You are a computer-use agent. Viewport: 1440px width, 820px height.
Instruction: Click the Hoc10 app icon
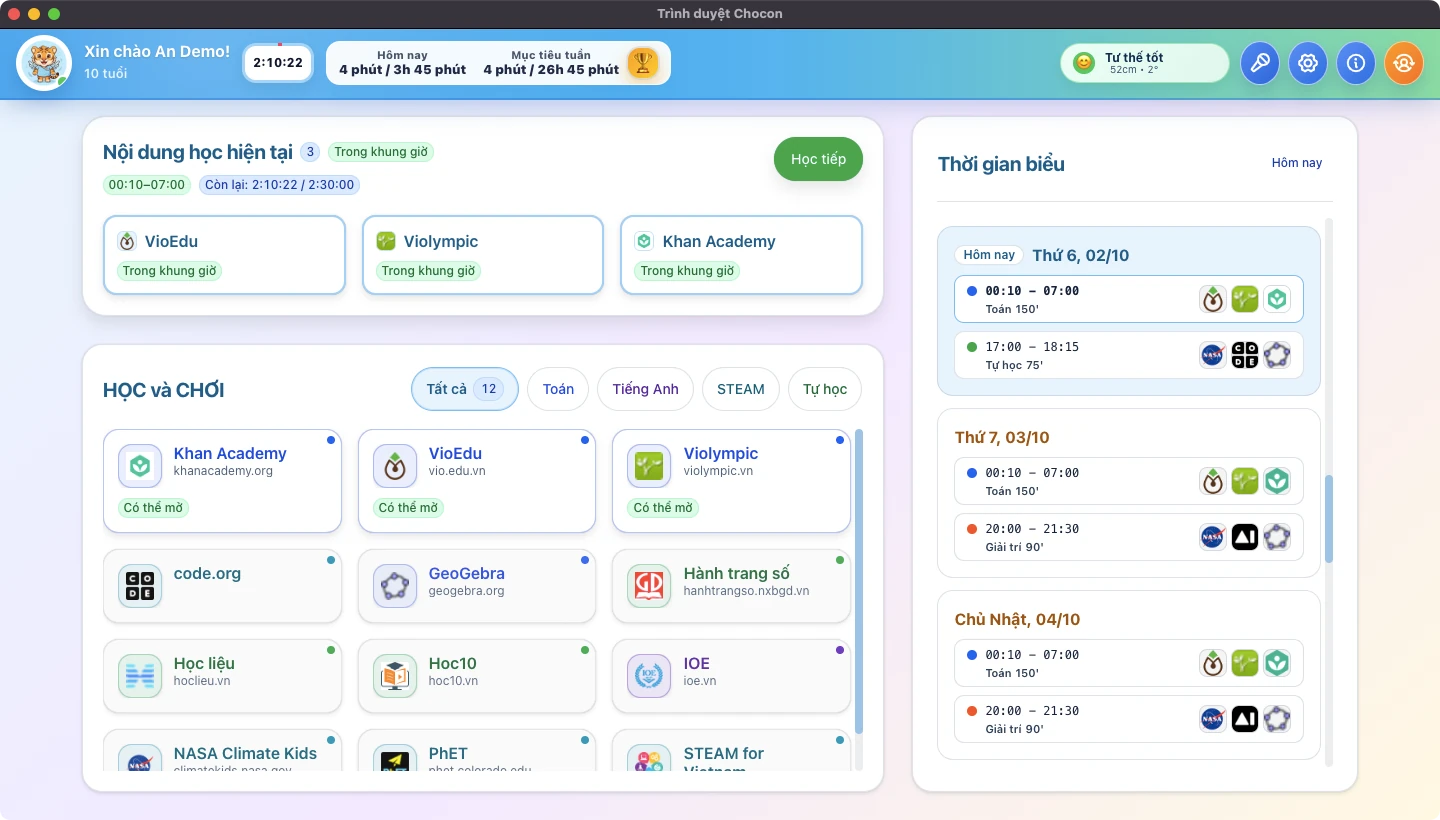pos(395,676)
